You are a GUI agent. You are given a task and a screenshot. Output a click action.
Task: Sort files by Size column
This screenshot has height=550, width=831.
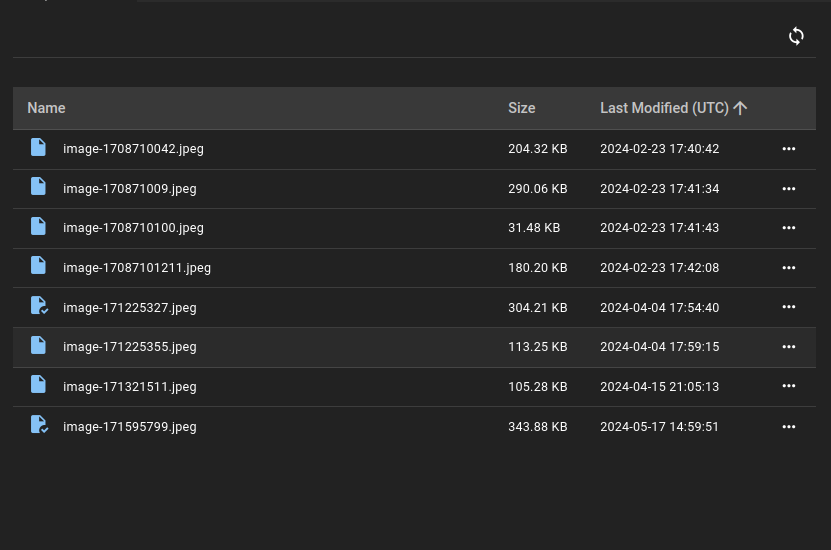click(x=521, y=108)
